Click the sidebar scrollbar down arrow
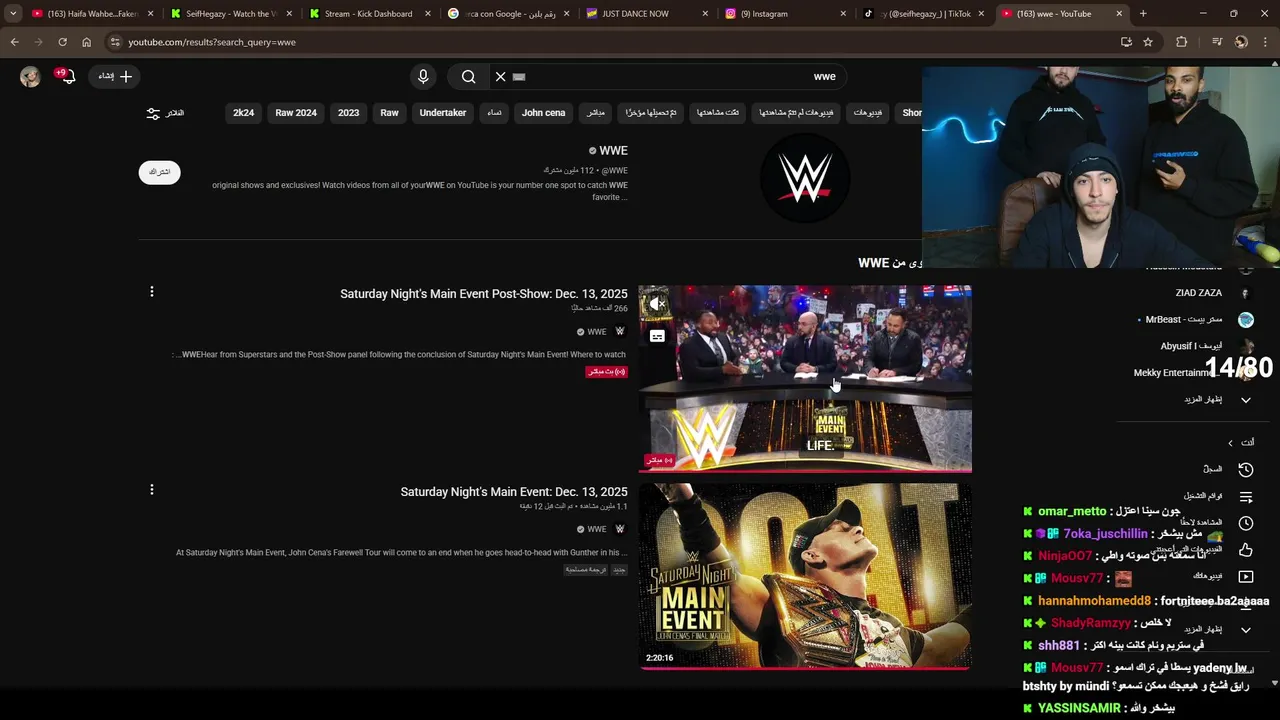 (1274, 683)
